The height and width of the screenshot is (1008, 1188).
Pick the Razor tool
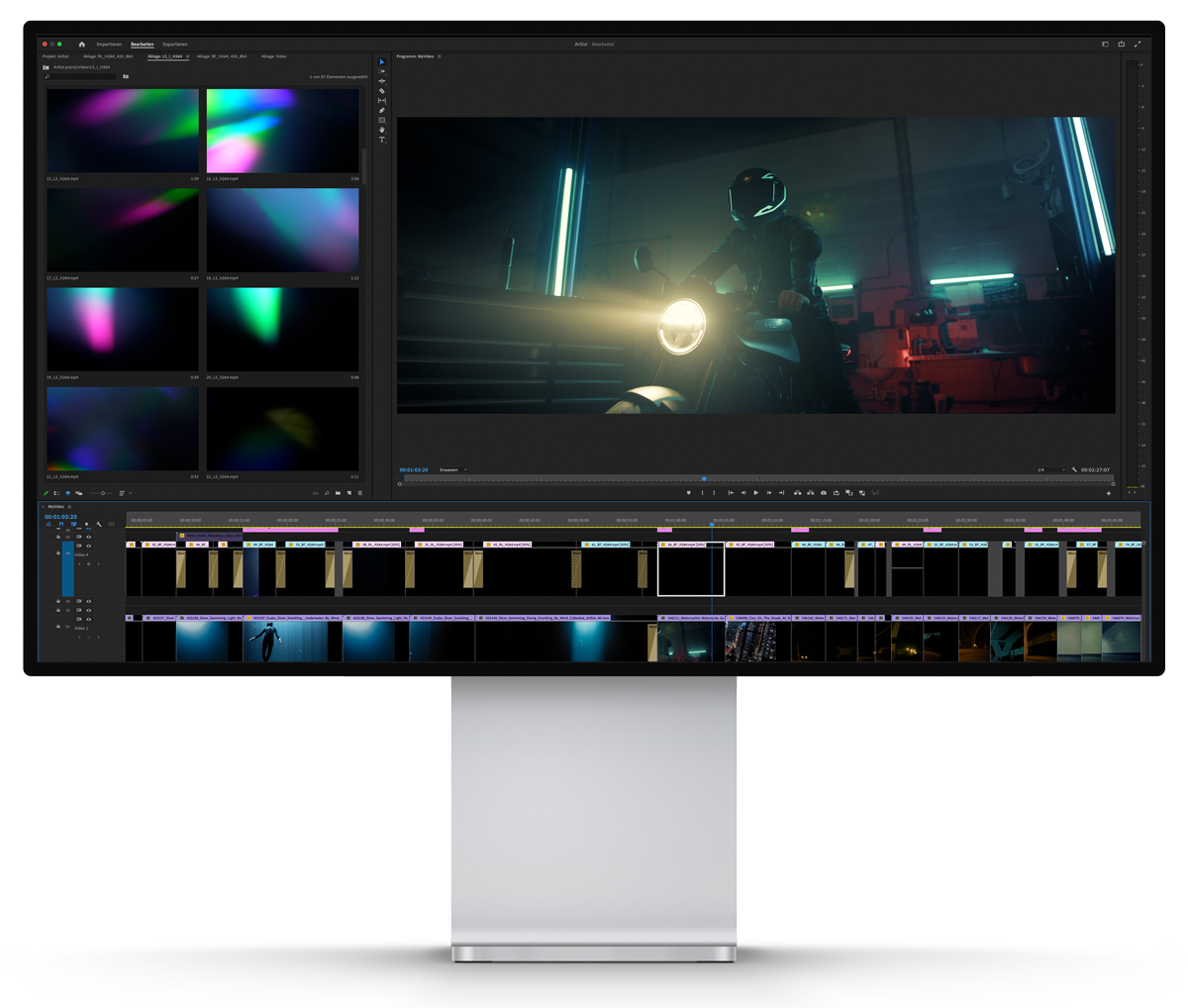tap(382, 91)
